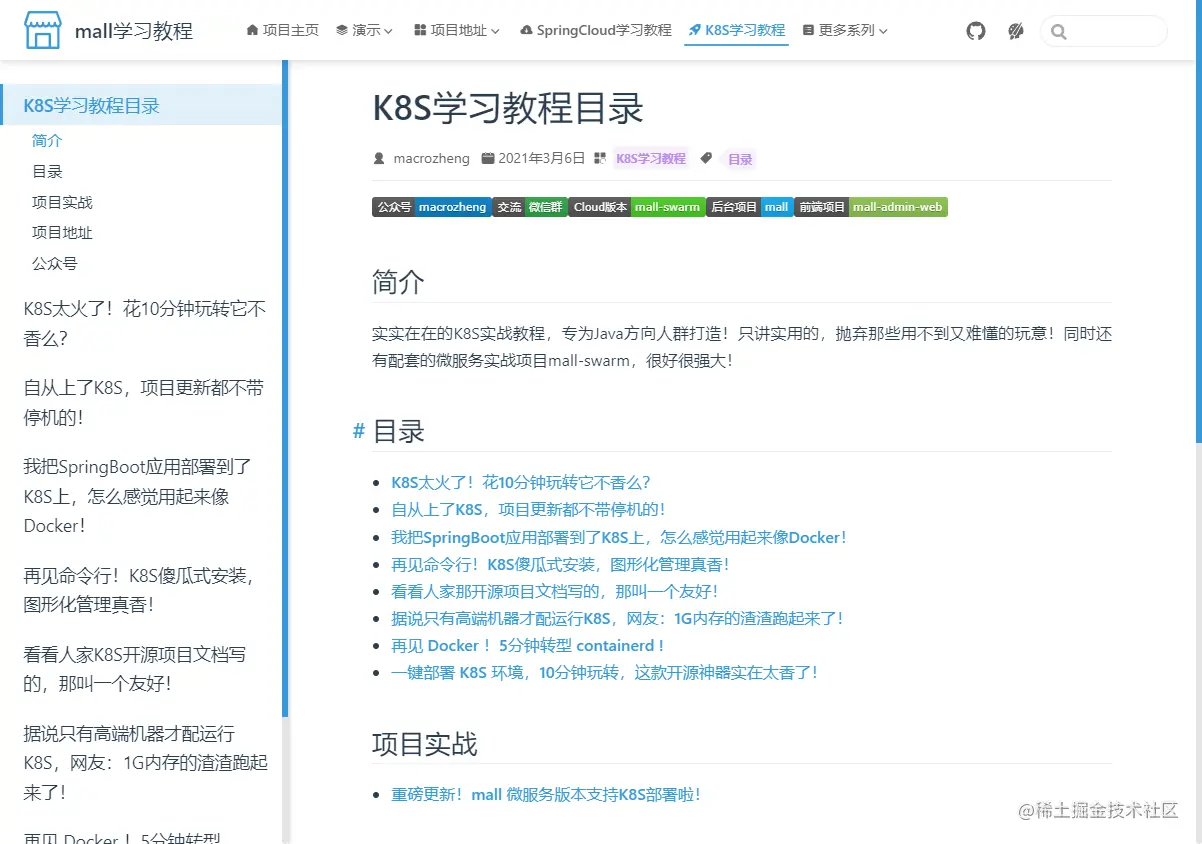
Task: Jump to 简介 in sidebar
Action: pyautogui.click(x=47, y=140)
